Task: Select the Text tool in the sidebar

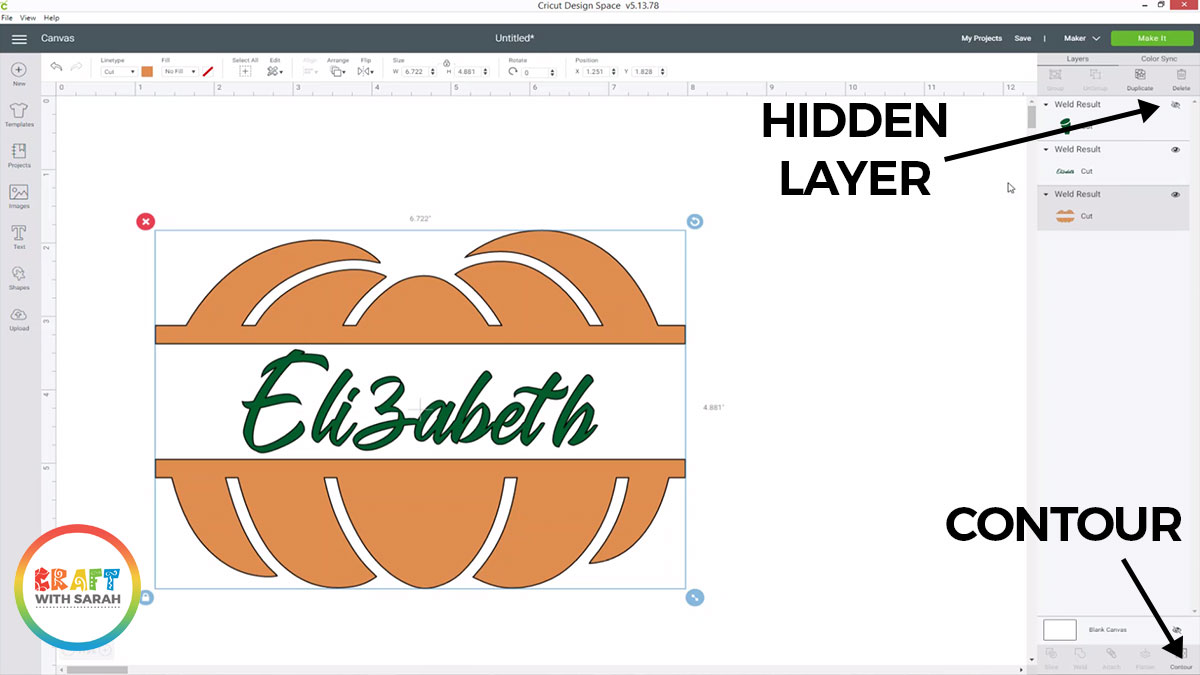Action: tap(19, 236)
